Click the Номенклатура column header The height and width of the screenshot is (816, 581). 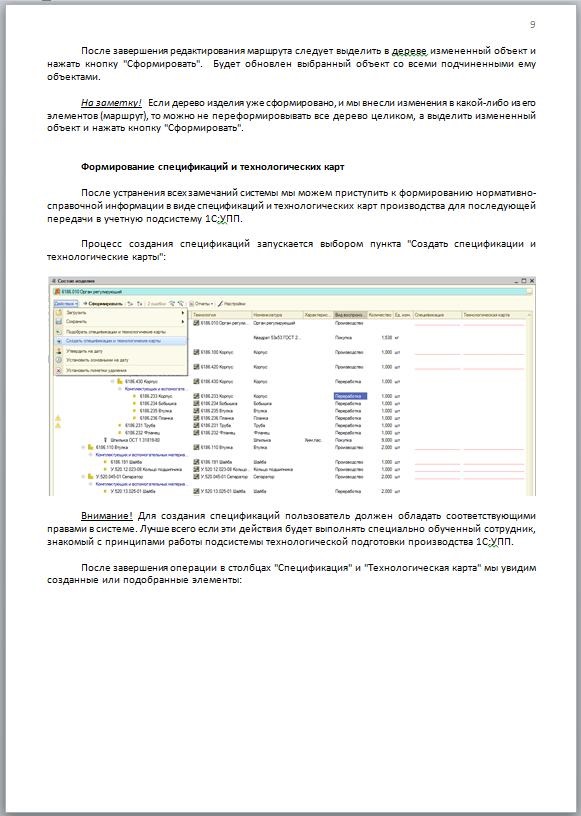coord(277,315)
